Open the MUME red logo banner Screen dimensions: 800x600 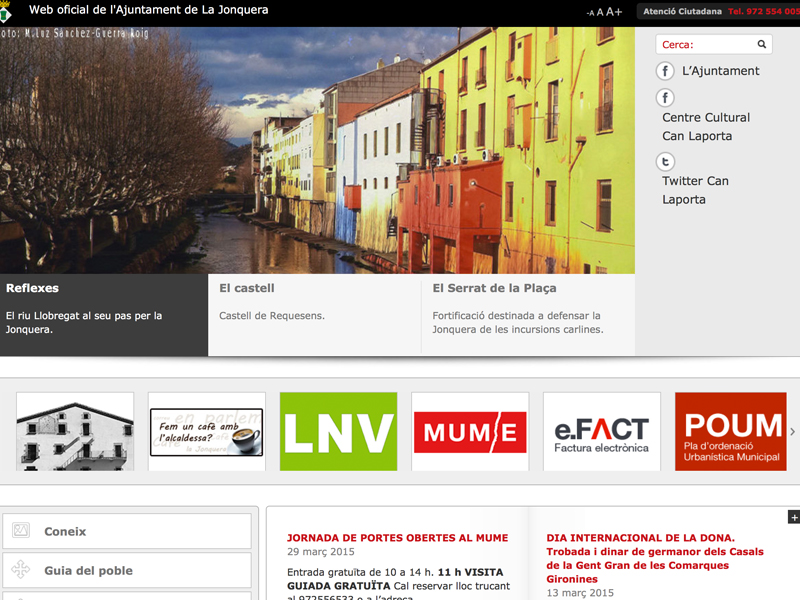[470, 431]
